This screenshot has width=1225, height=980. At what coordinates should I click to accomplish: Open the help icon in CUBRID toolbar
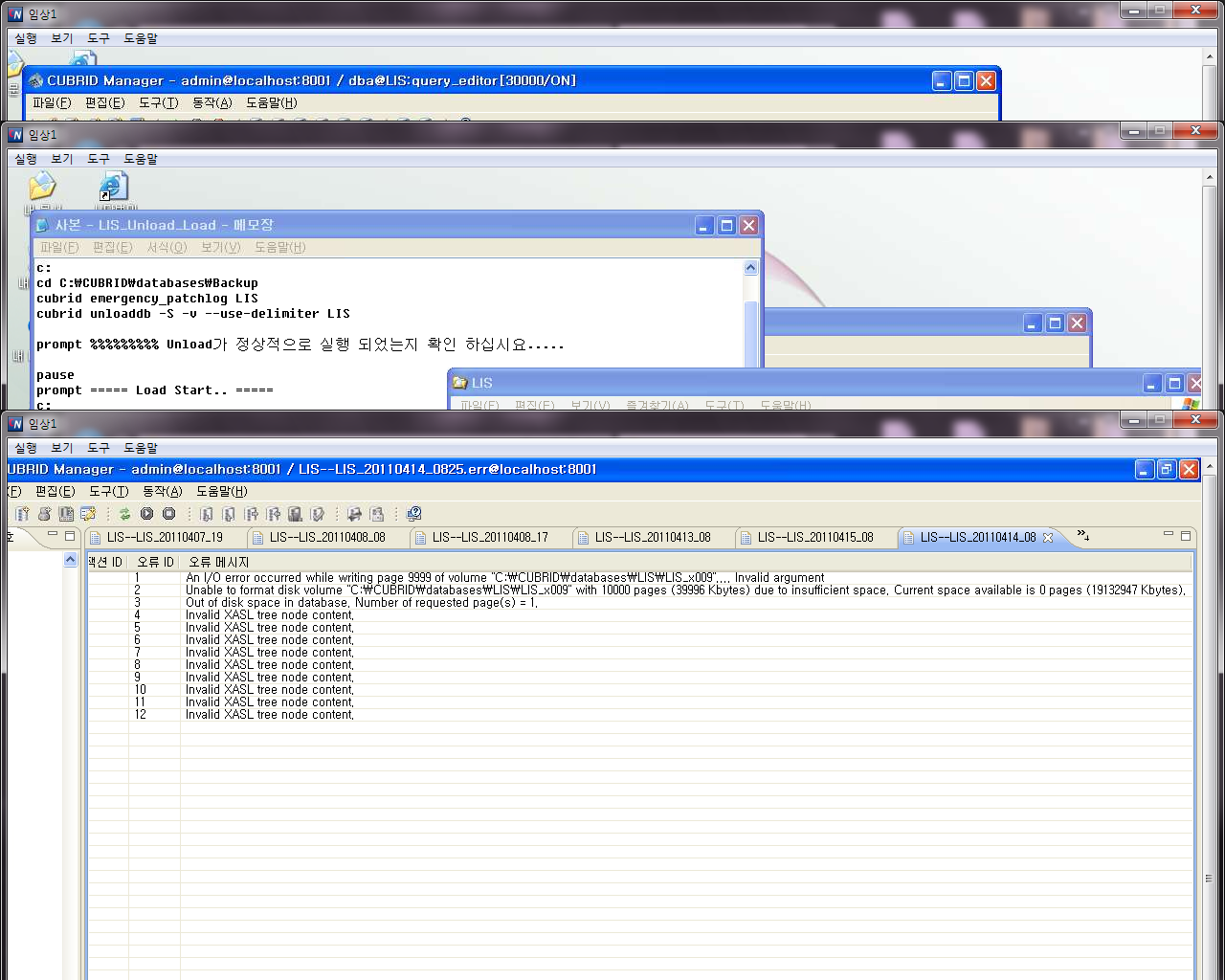tap(413, 514)
